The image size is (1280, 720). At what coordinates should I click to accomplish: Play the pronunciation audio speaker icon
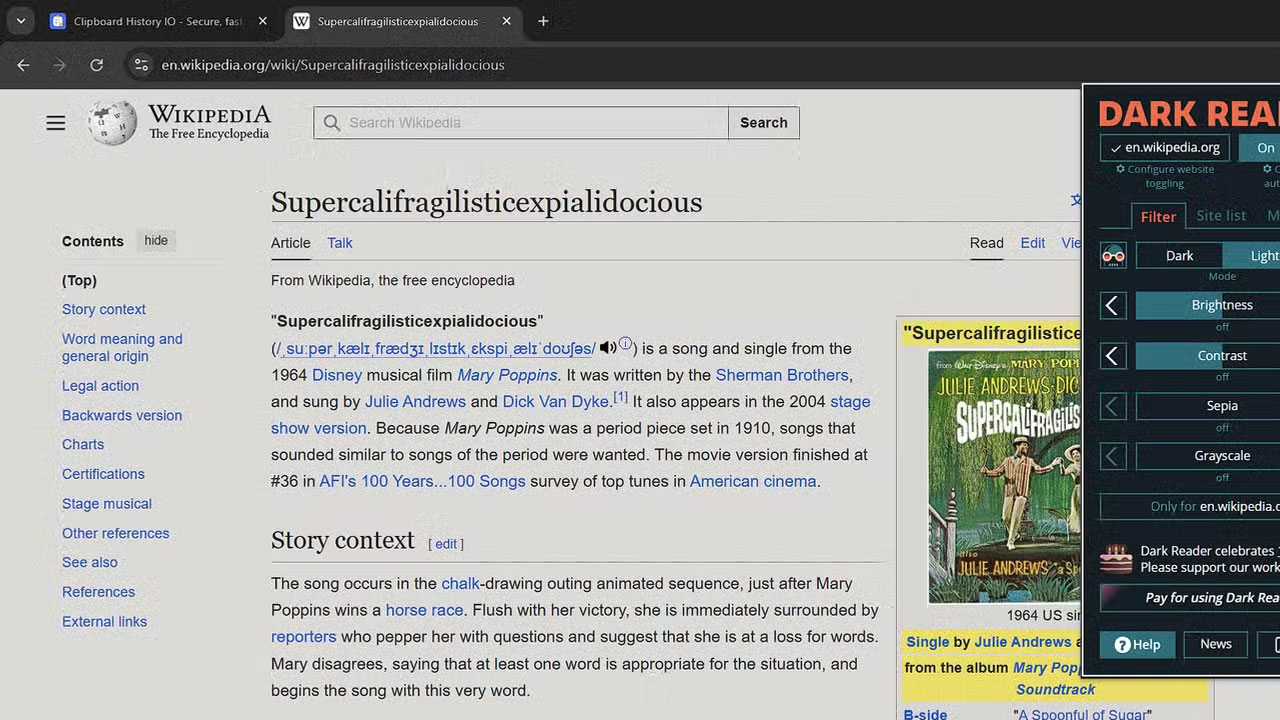(x=608, y=348)
